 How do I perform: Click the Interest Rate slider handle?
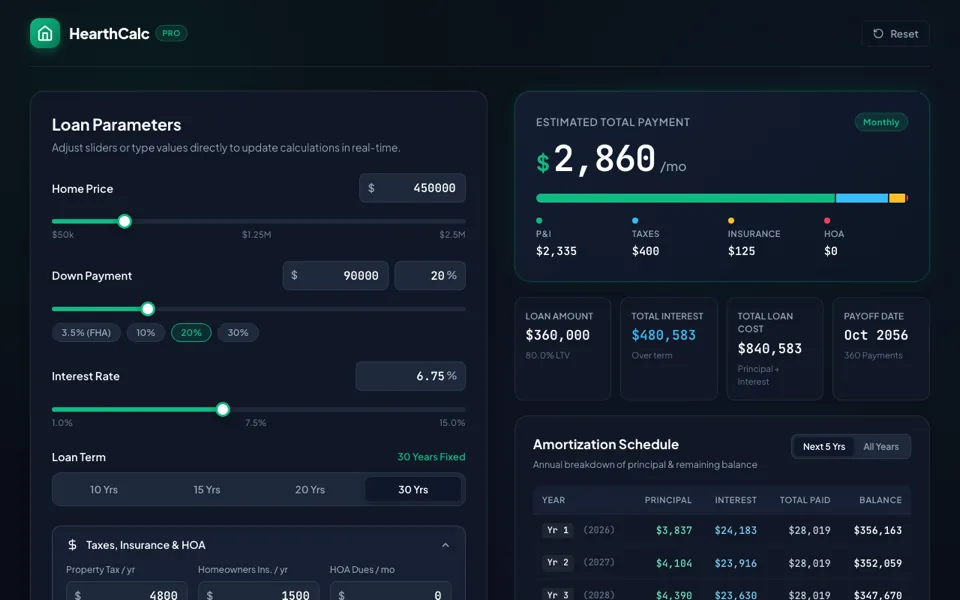(x=223, y=409)
